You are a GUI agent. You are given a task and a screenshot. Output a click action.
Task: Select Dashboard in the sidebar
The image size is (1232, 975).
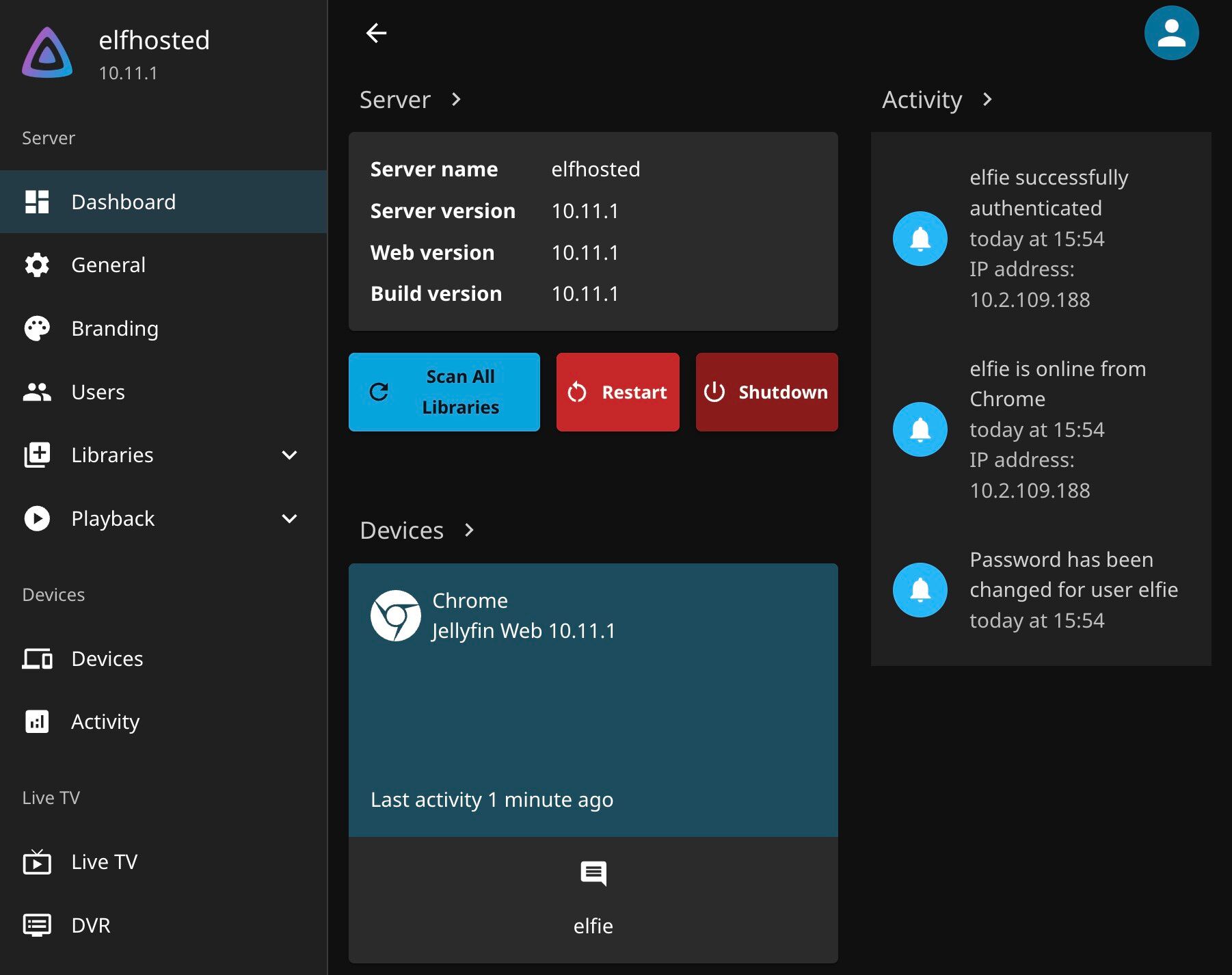click(163, 202)
